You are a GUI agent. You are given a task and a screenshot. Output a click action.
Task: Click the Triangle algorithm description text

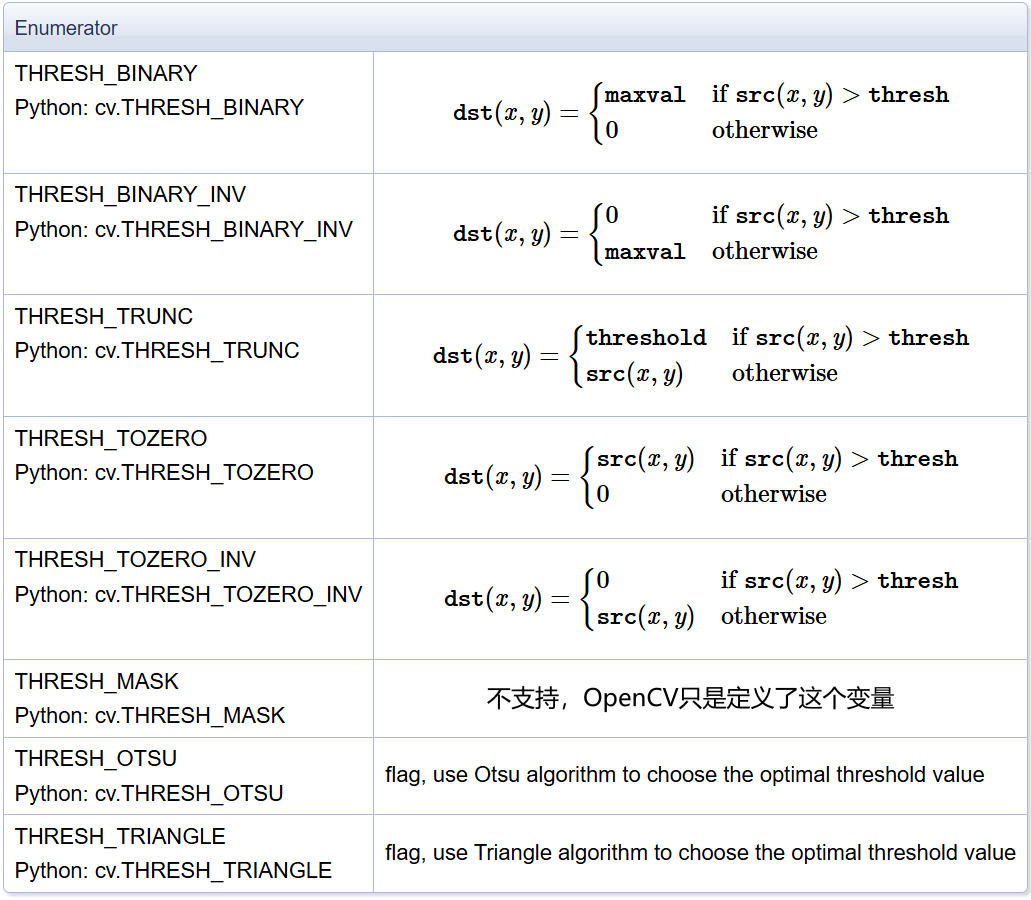tap(700, 853)
